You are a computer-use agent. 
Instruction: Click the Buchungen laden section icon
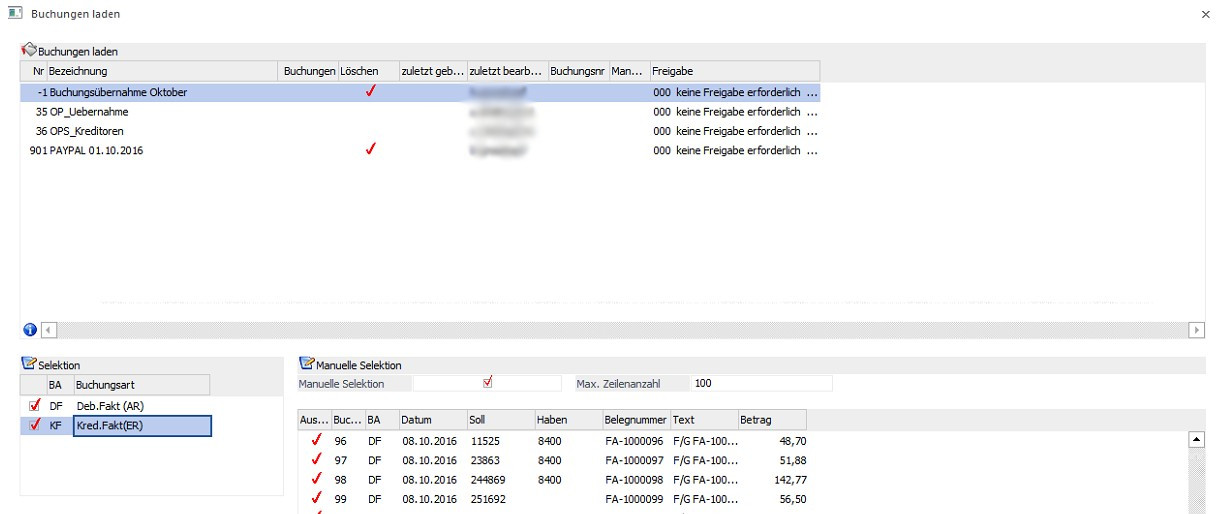(29, 49)
